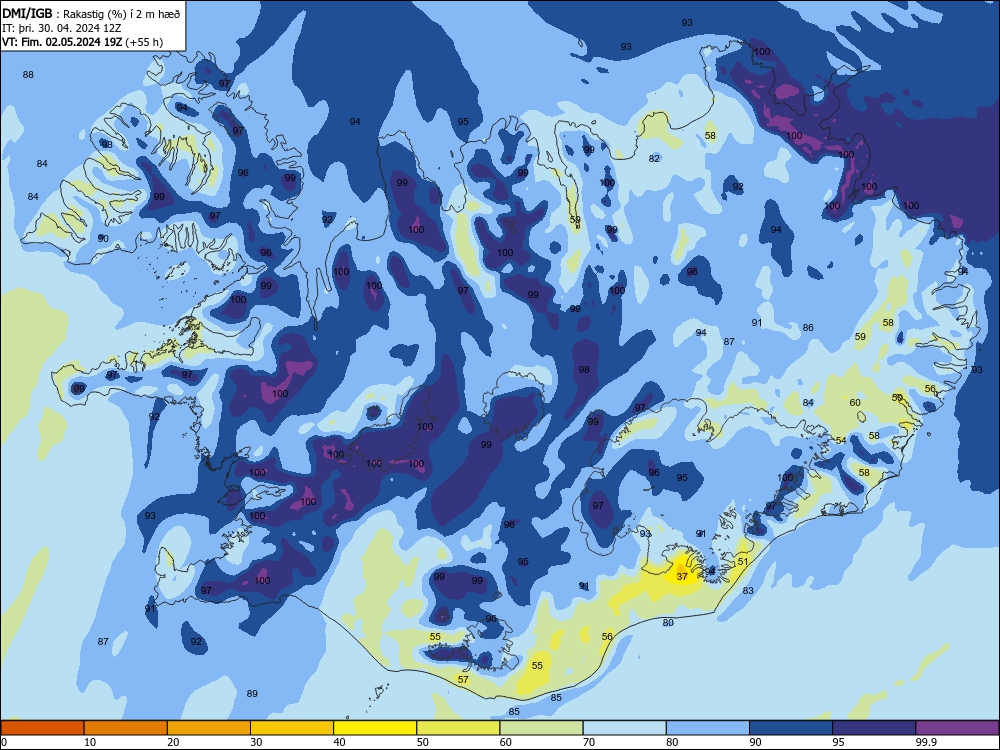Viewport: 1000px width, 750px height.
Task: Pick the amber 30–40 legend segment
Action: click(292, 728)
